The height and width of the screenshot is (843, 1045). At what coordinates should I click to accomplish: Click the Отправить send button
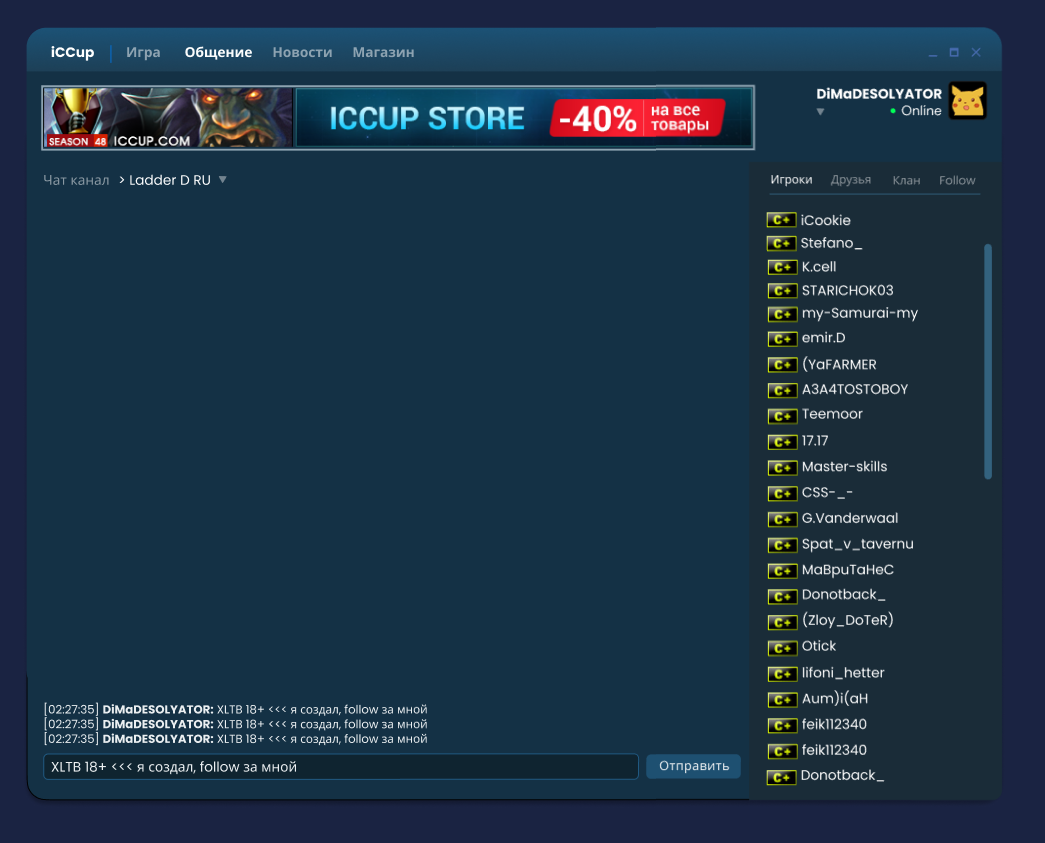coord(693,766)
